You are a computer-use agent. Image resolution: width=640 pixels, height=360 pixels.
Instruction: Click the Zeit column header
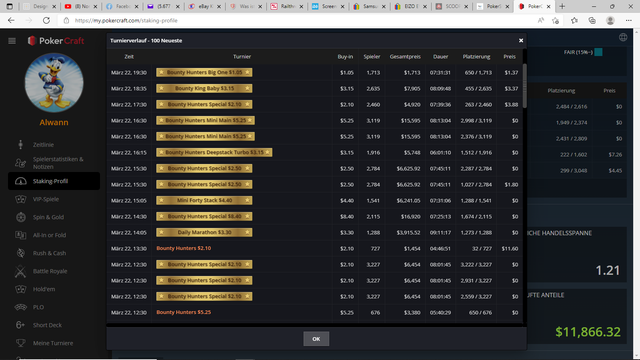129,57
